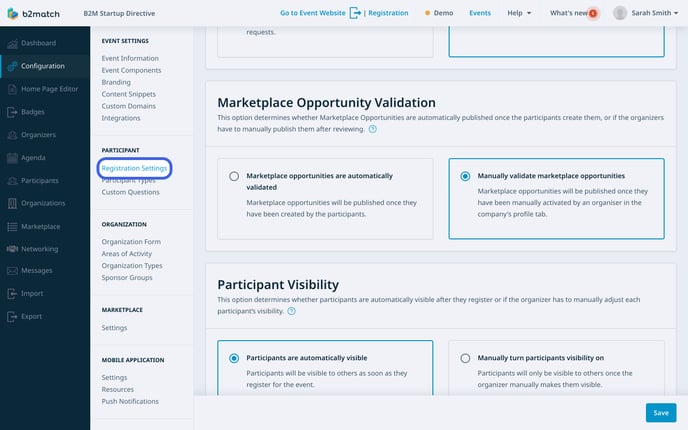Open Registration Settings in participant section
The image size is (688, 430).
pyautogui.click(x=134, y=168)
